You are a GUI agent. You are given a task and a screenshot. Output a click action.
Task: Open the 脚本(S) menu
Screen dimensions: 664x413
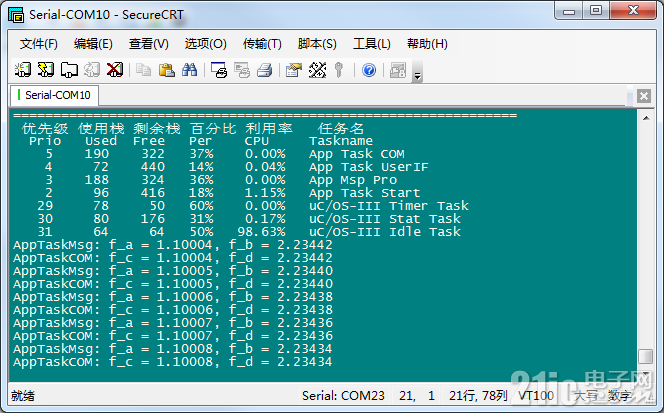(317, 44)
